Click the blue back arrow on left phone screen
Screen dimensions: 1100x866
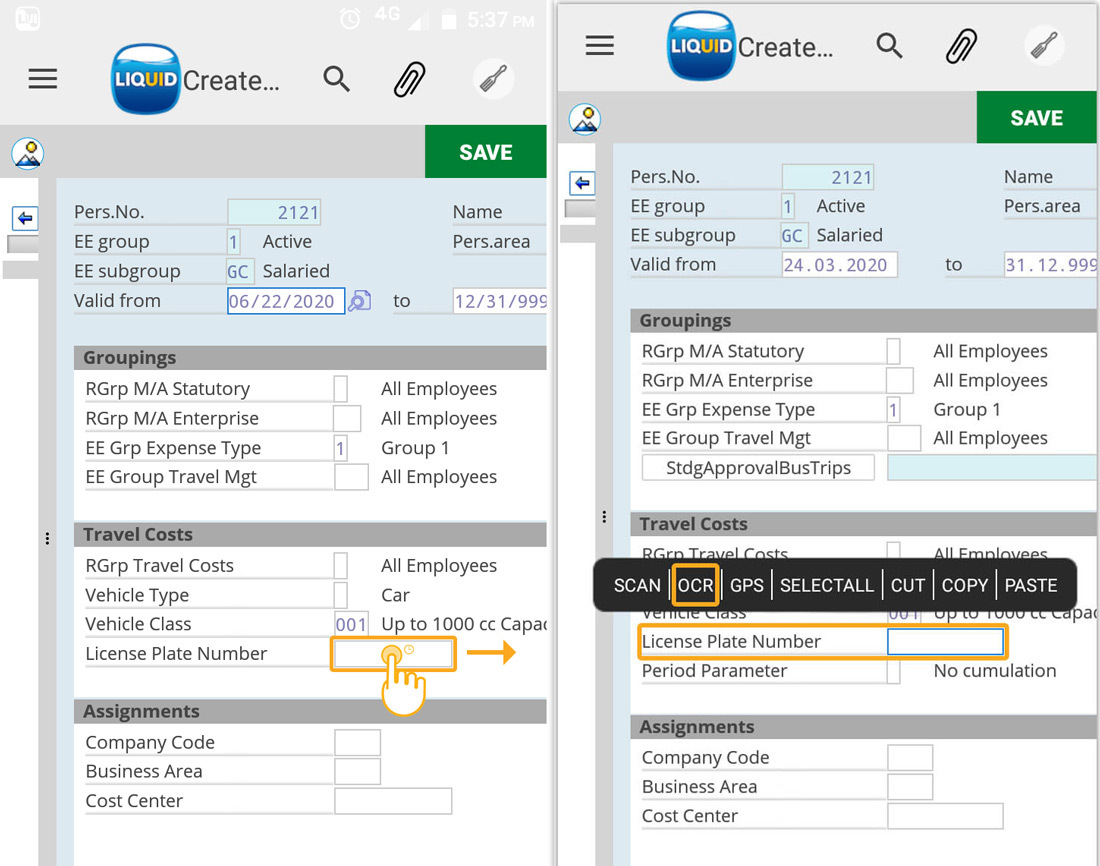[x=25, y=218]
